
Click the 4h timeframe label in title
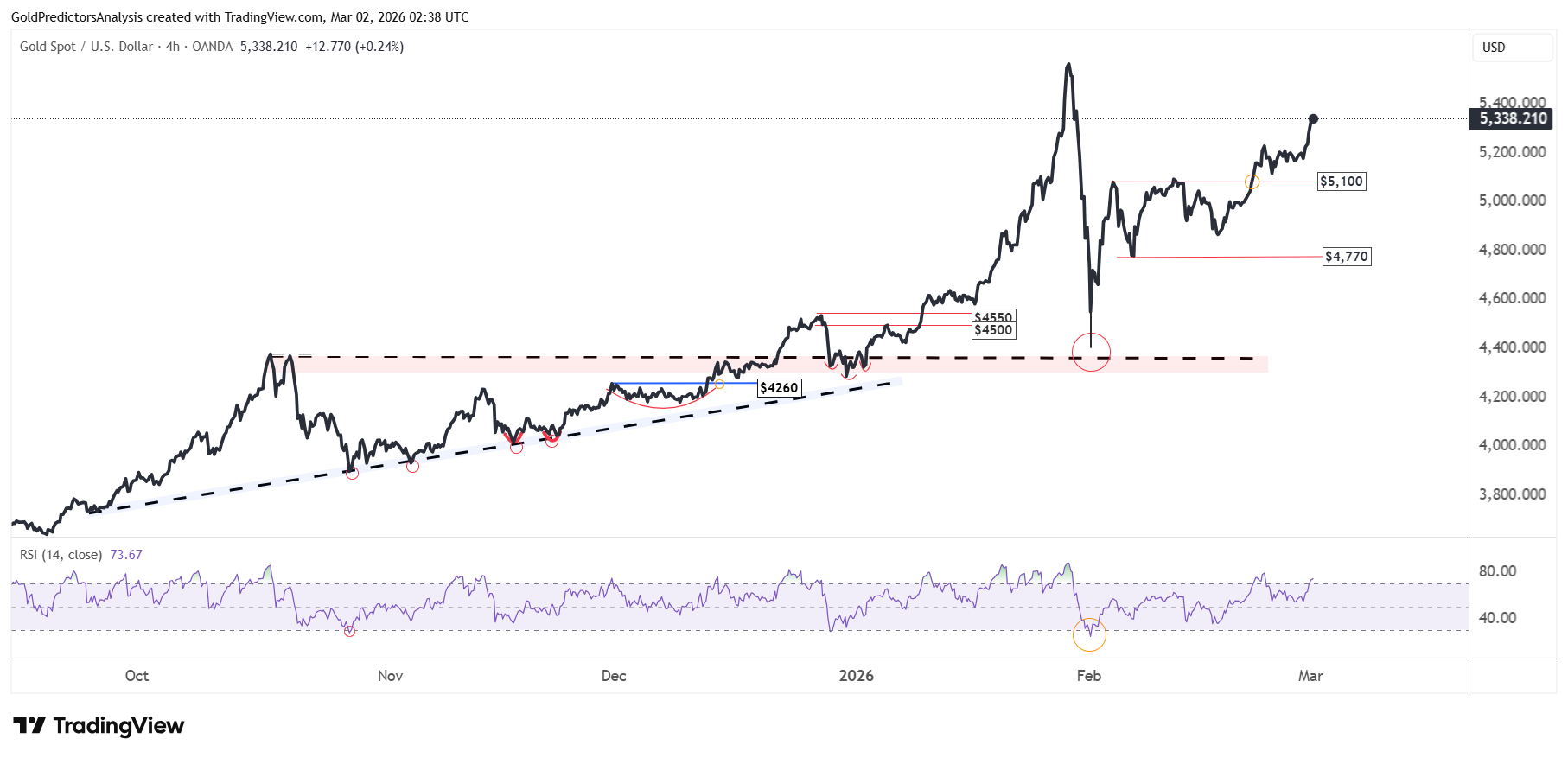click(x=173, y=47)
